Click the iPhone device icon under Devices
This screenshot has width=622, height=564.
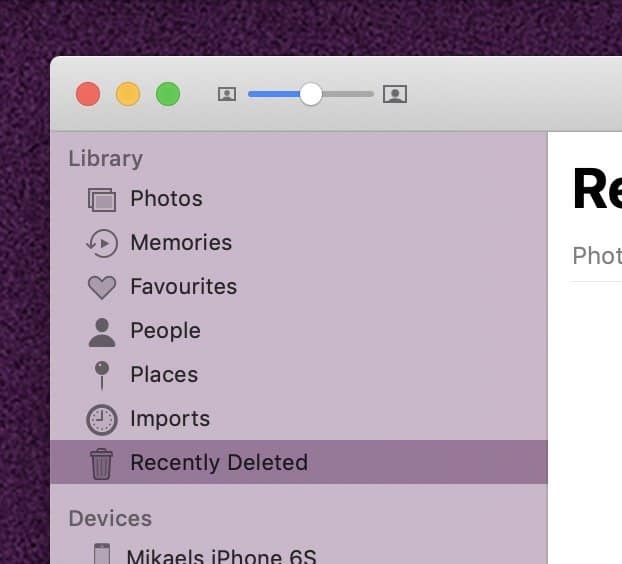click(x=102, y=554)
